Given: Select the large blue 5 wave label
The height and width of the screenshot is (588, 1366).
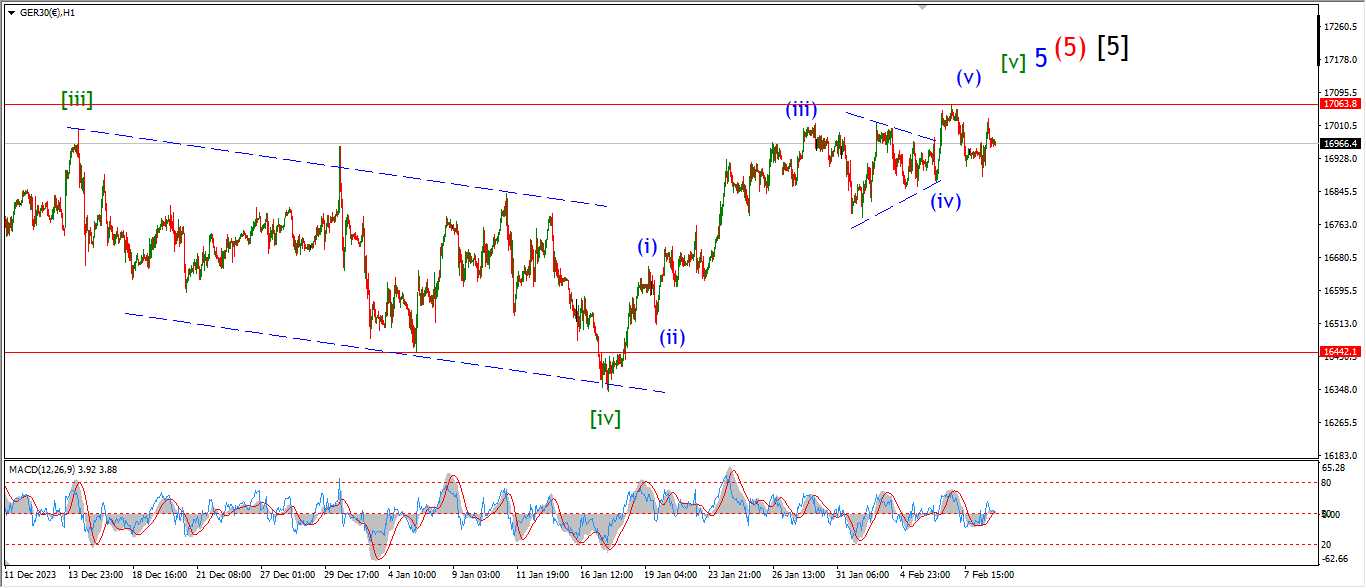Looking at the screenshot, I should pyautogui.click(x=1041, y=58).
